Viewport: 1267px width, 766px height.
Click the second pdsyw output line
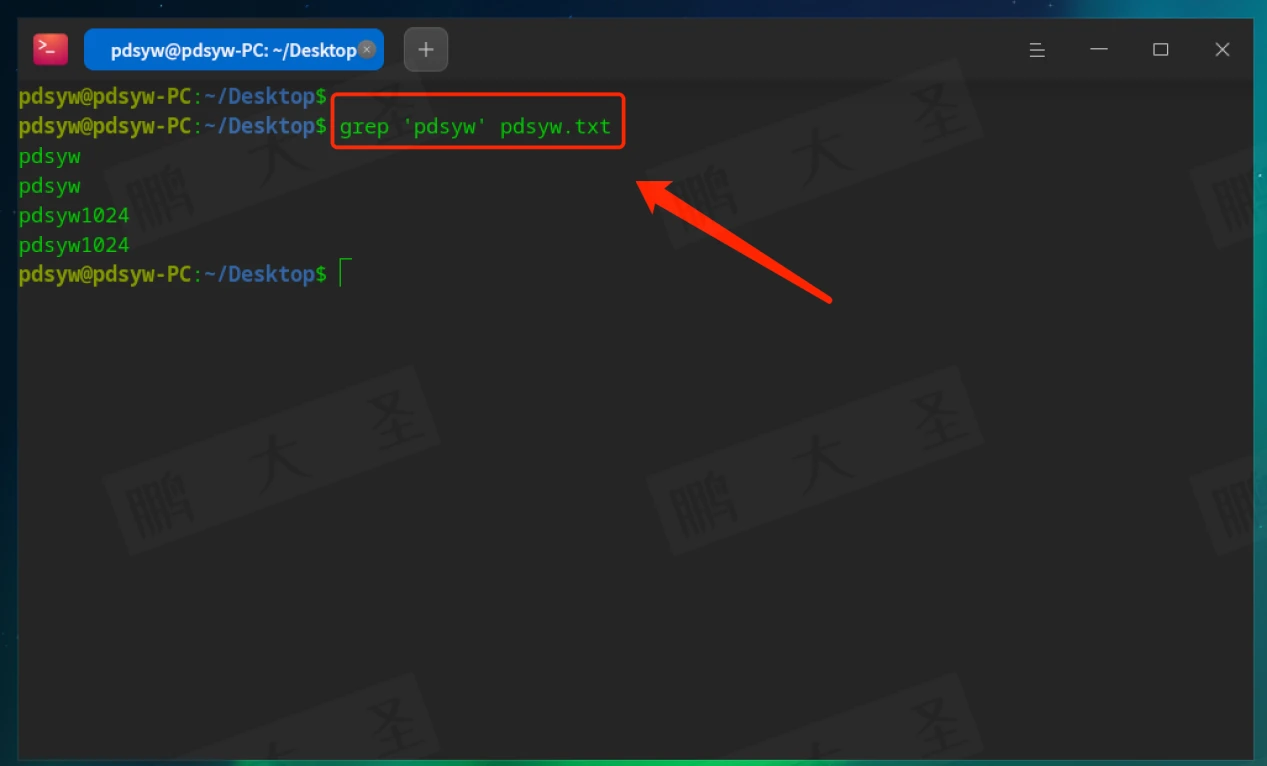point(50,186)
